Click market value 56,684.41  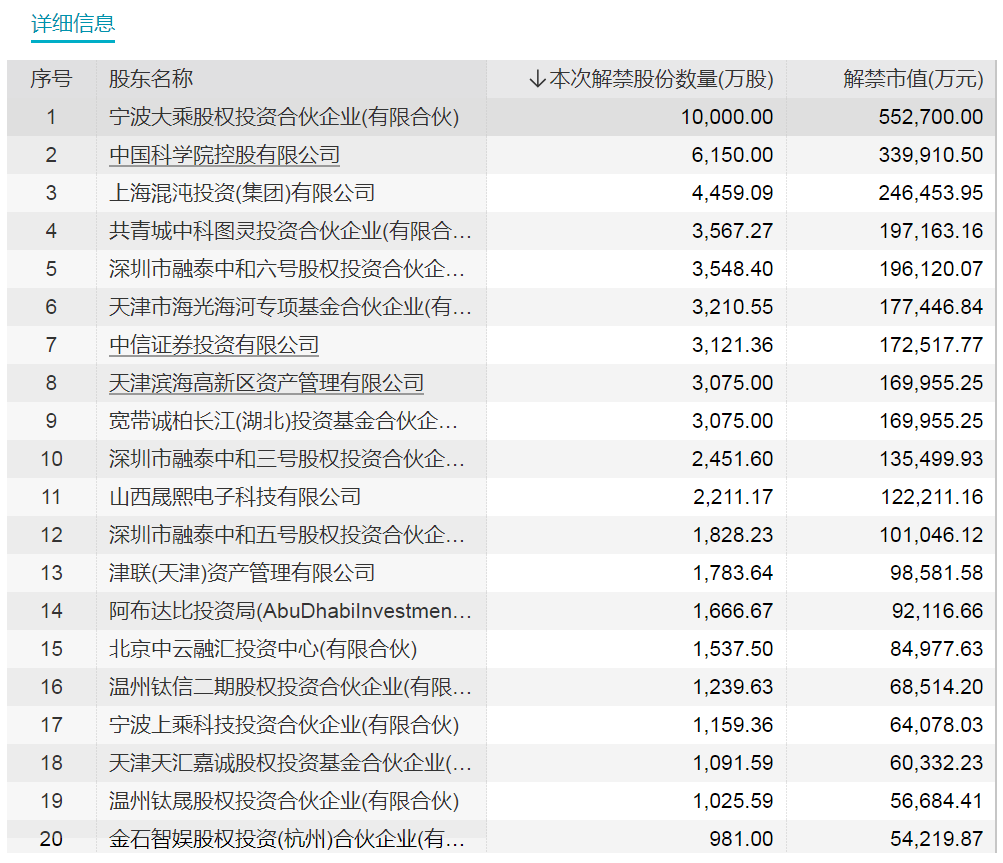tap(936, 801)
